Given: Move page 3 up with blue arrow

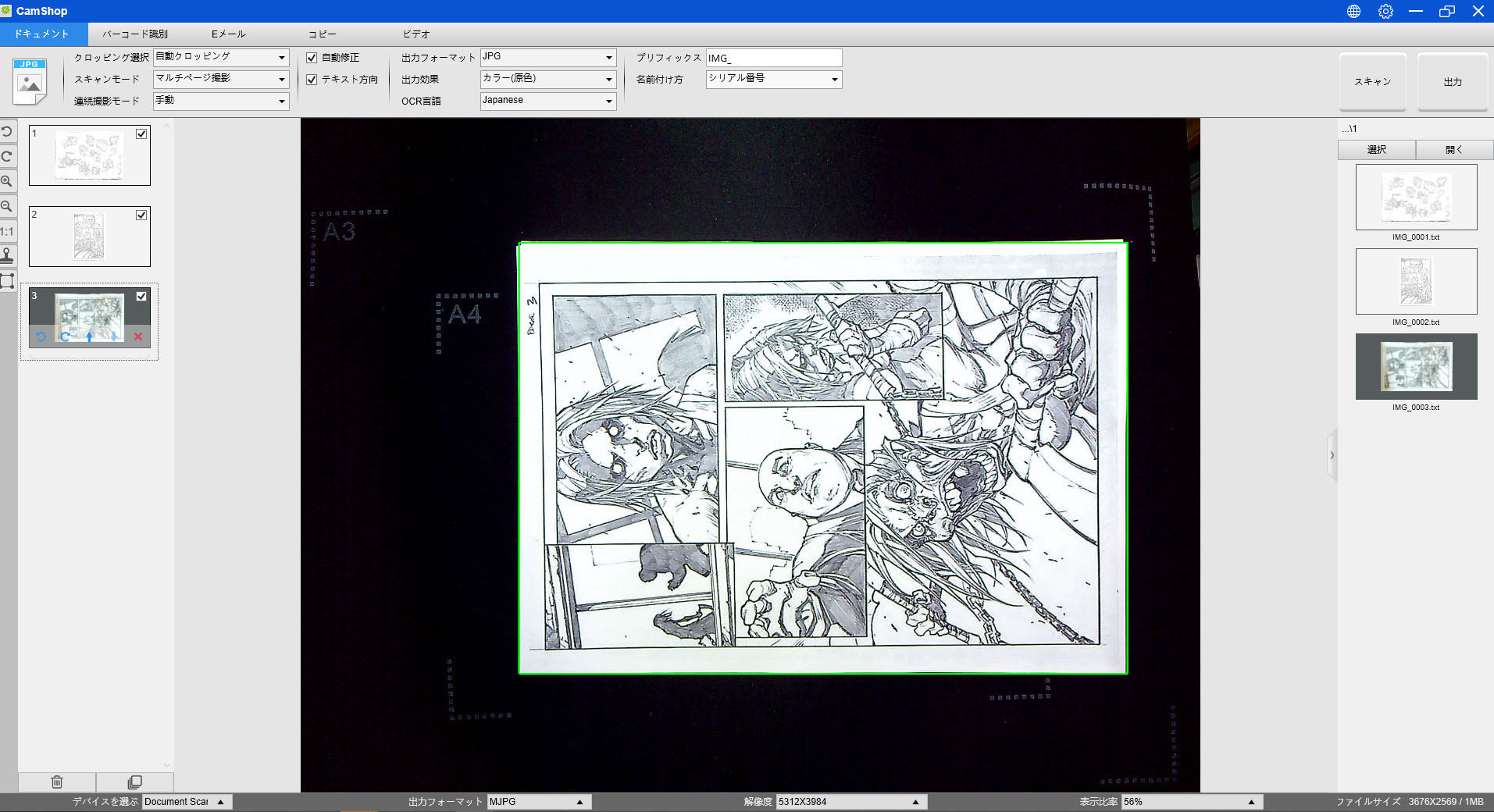Looking at the screenshot, I should pos(90,337).
